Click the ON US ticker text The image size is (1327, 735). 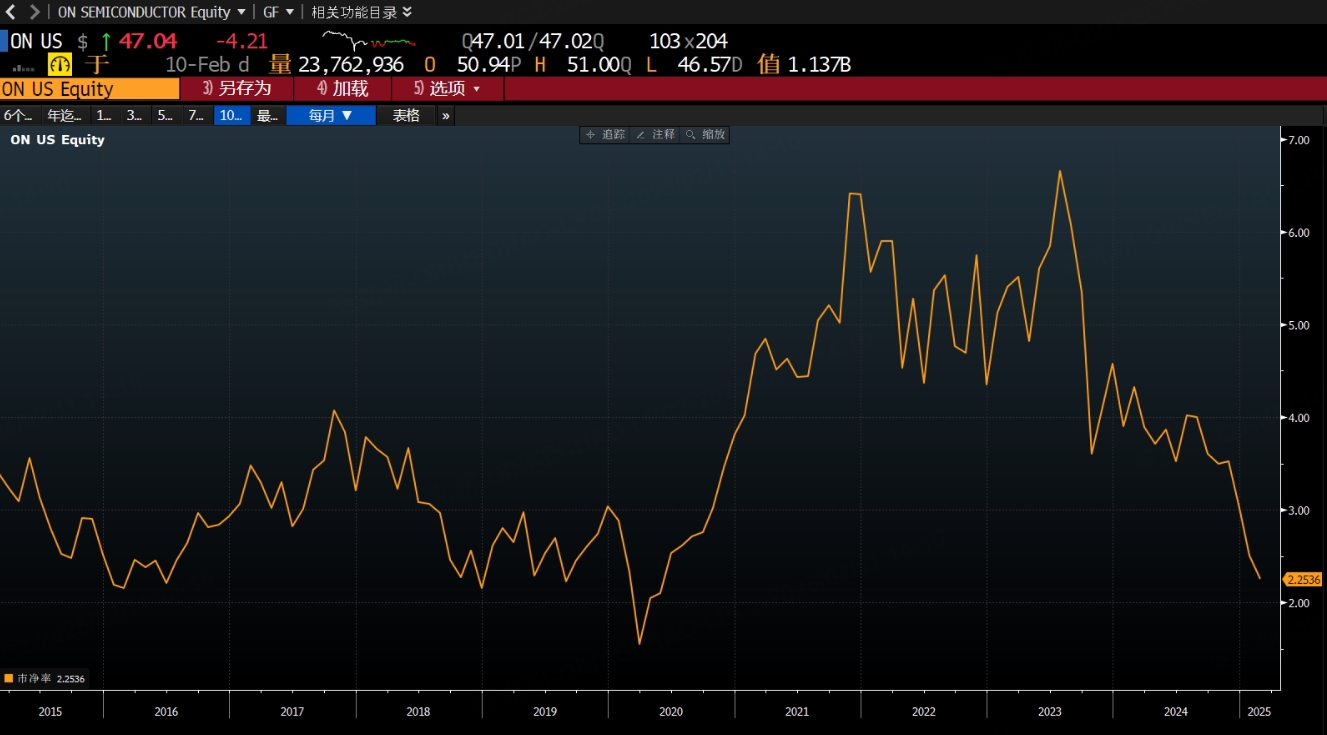tap(36, 41)
